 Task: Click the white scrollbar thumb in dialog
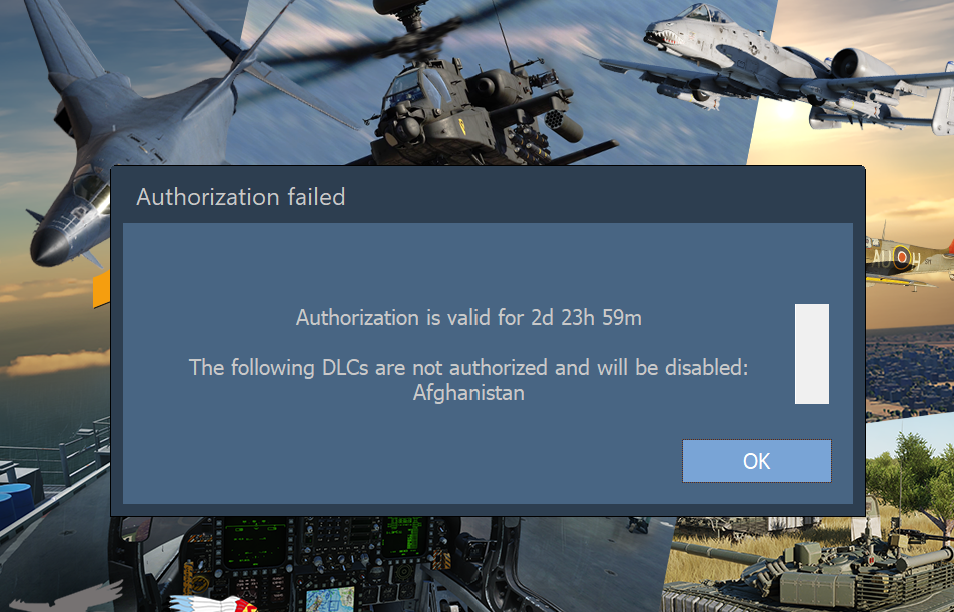click(x=812, y=353)
